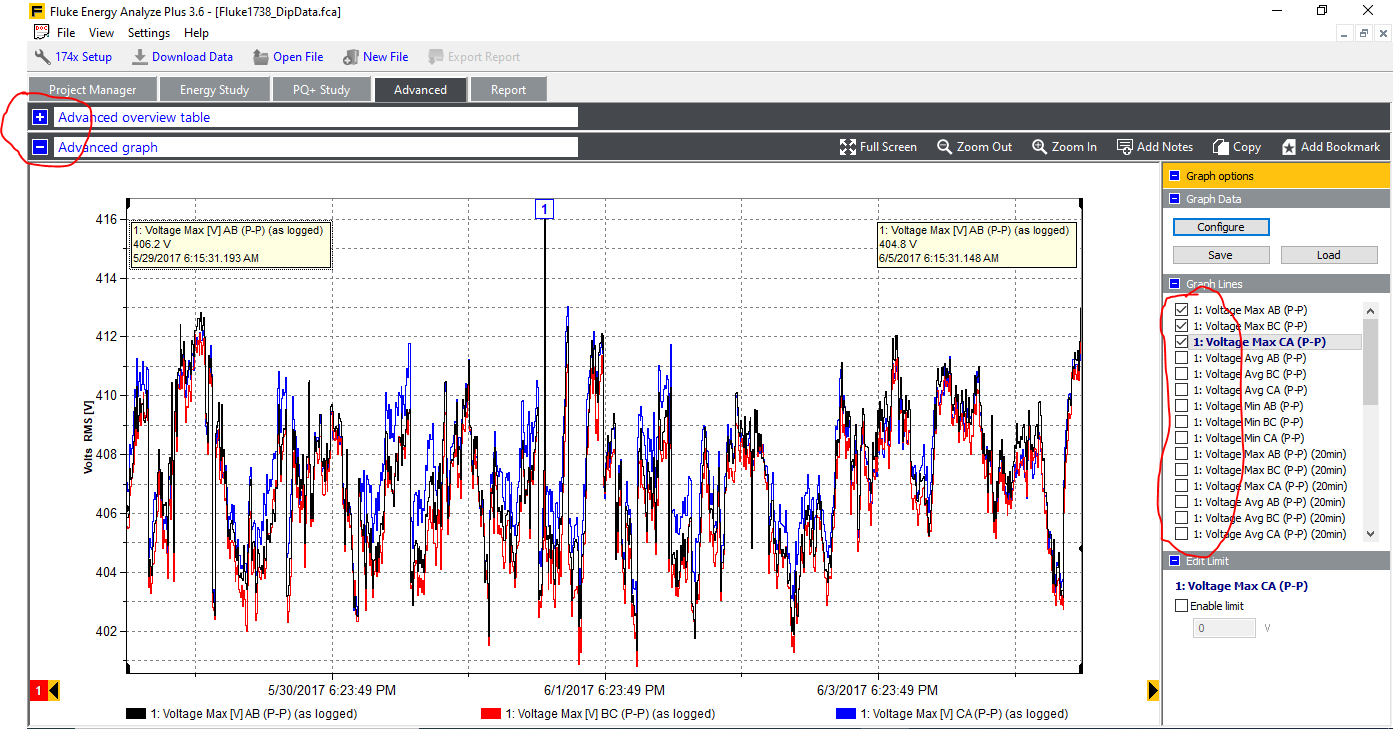Select the Advanced tab
The image size is (1393, 729).
point(420,89)
